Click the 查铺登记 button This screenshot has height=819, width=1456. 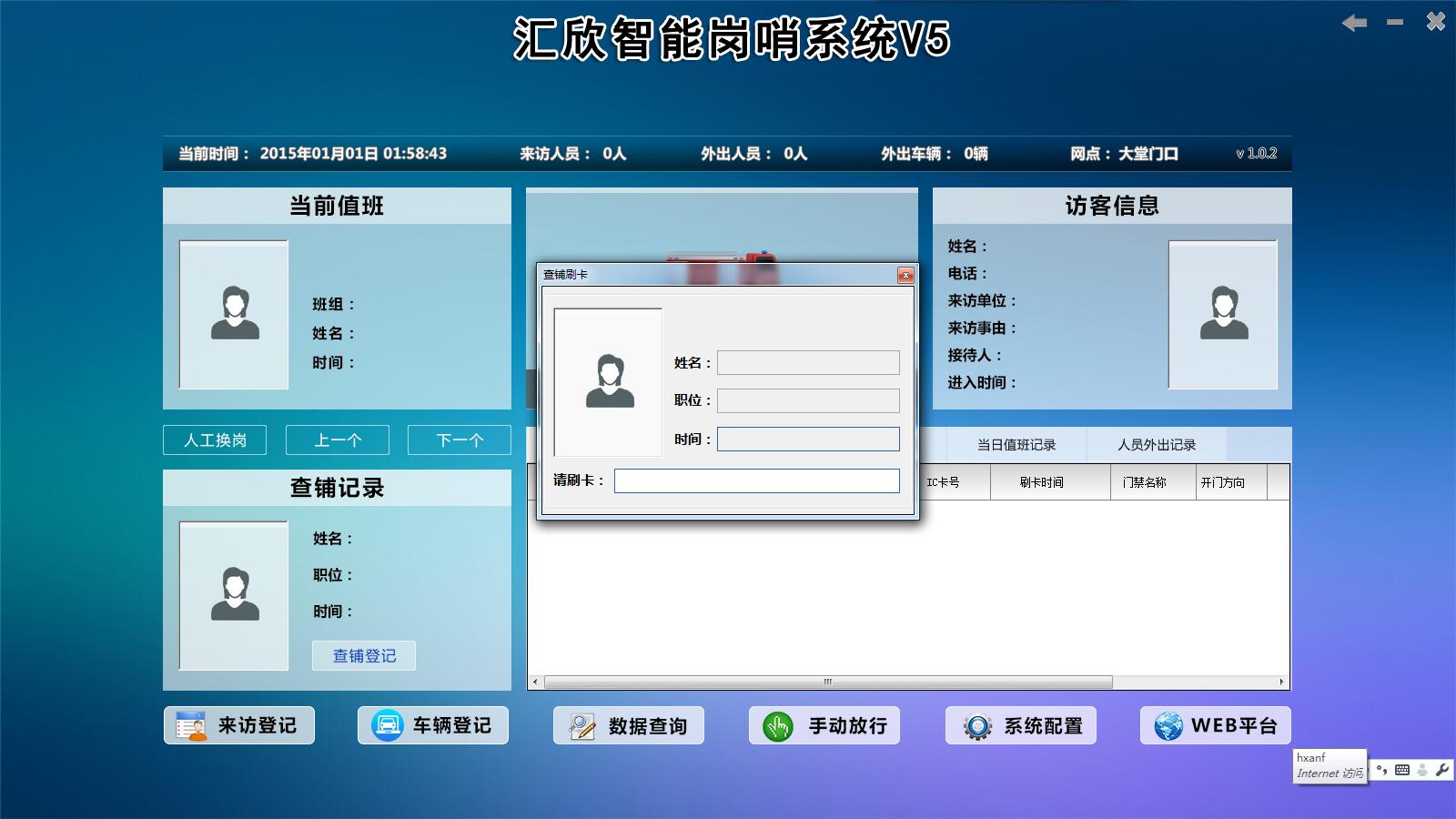pos(364,655)
